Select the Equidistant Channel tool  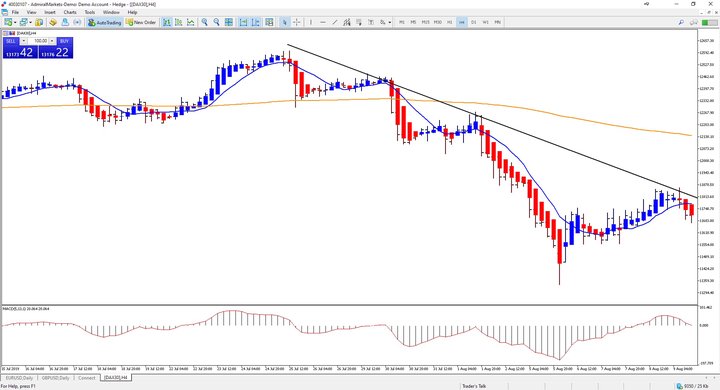click(x=347, y=22)
